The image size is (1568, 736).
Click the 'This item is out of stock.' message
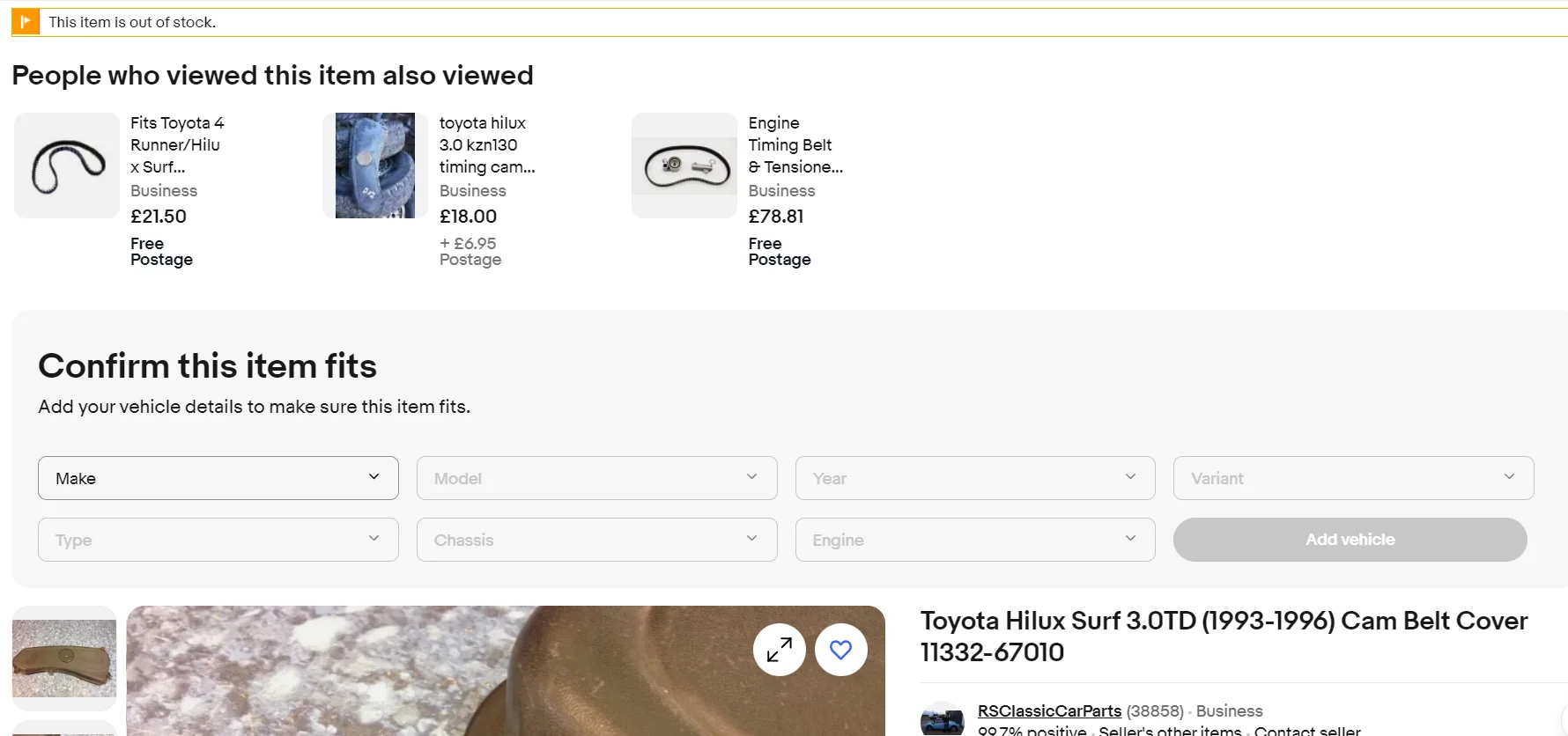(132, 22)
